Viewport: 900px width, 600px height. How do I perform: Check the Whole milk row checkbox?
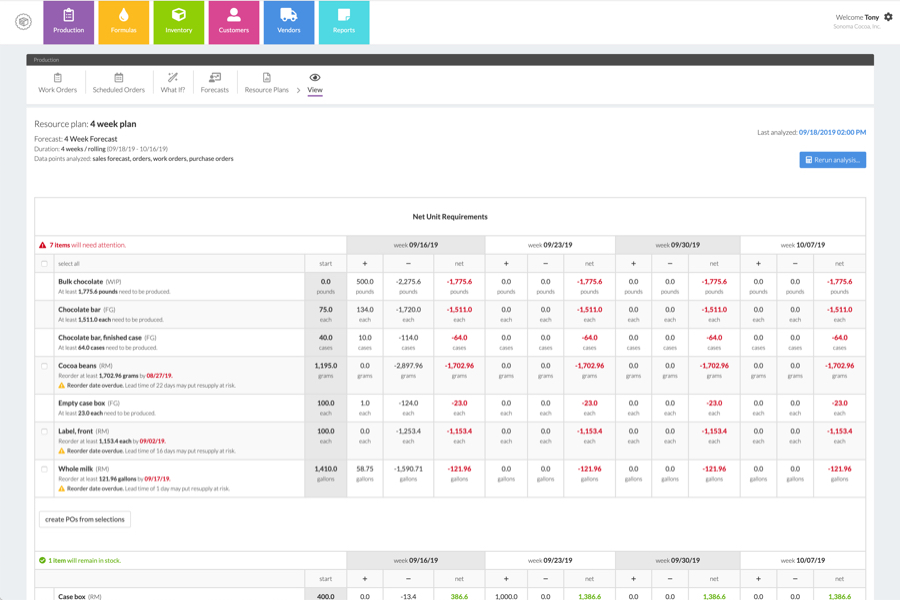pos(44,469)
